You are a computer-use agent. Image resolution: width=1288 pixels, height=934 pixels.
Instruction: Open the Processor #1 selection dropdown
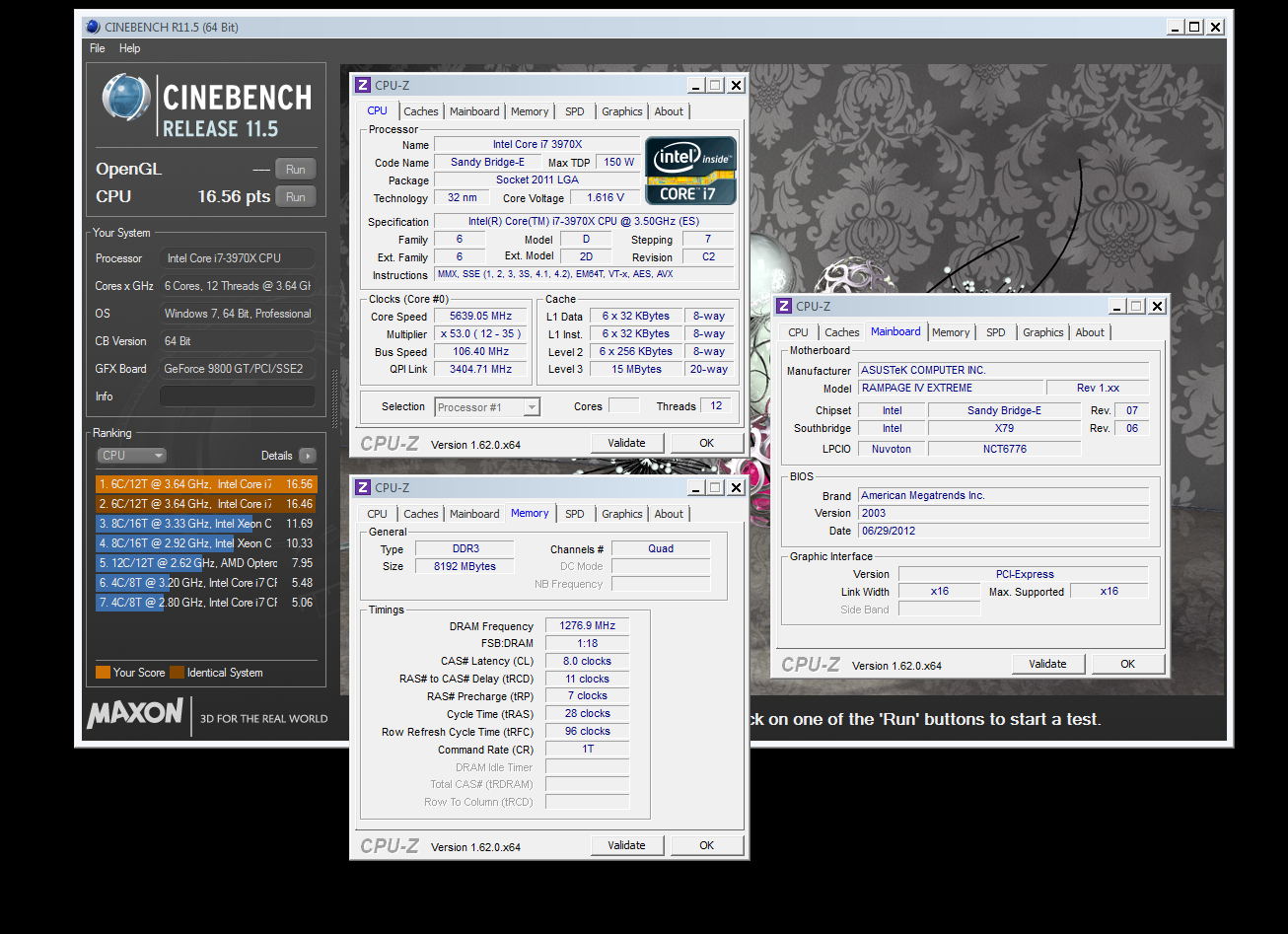pos(487,407)
